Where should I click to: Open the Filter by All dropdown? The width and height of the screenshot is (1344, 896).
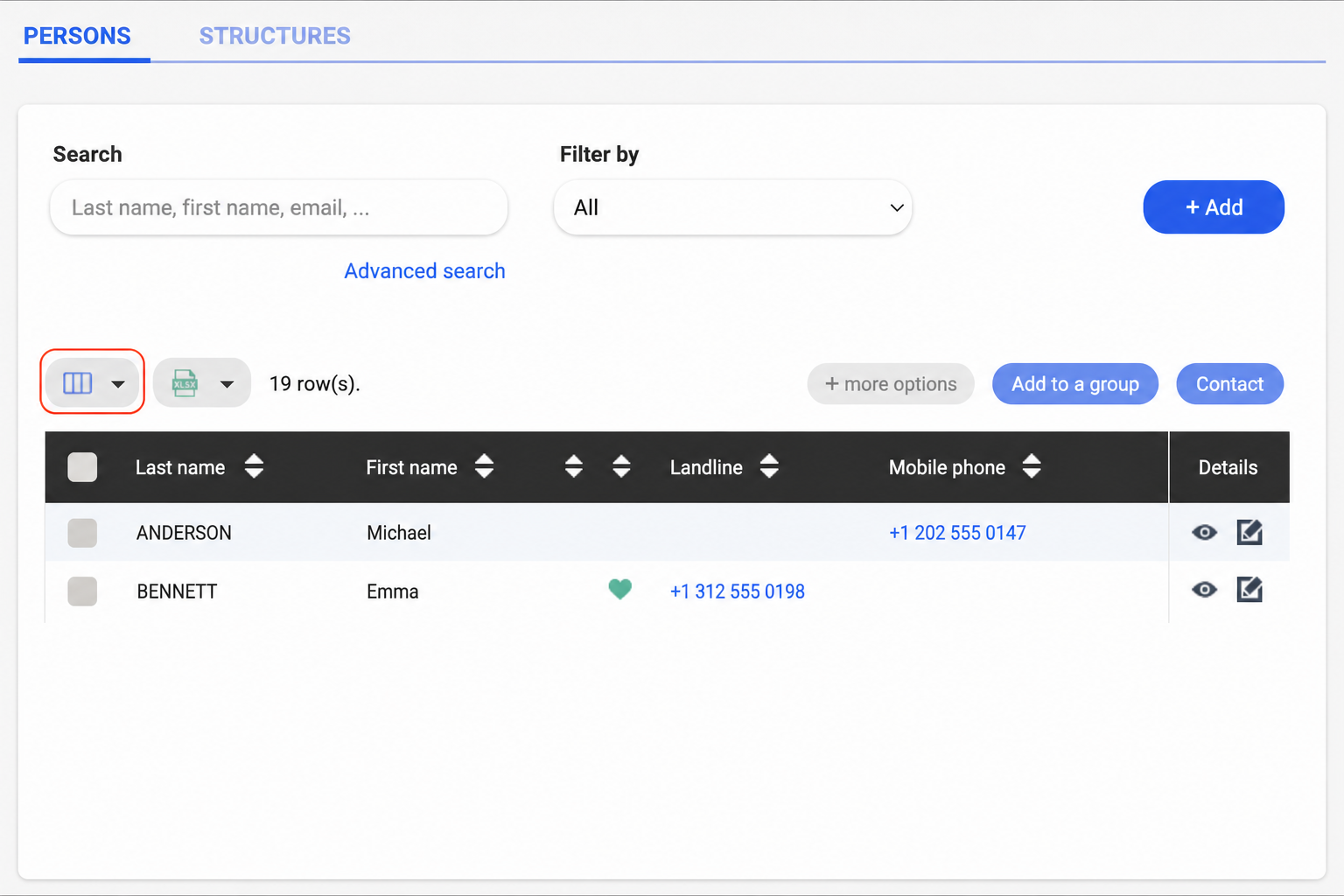point(733,207)
